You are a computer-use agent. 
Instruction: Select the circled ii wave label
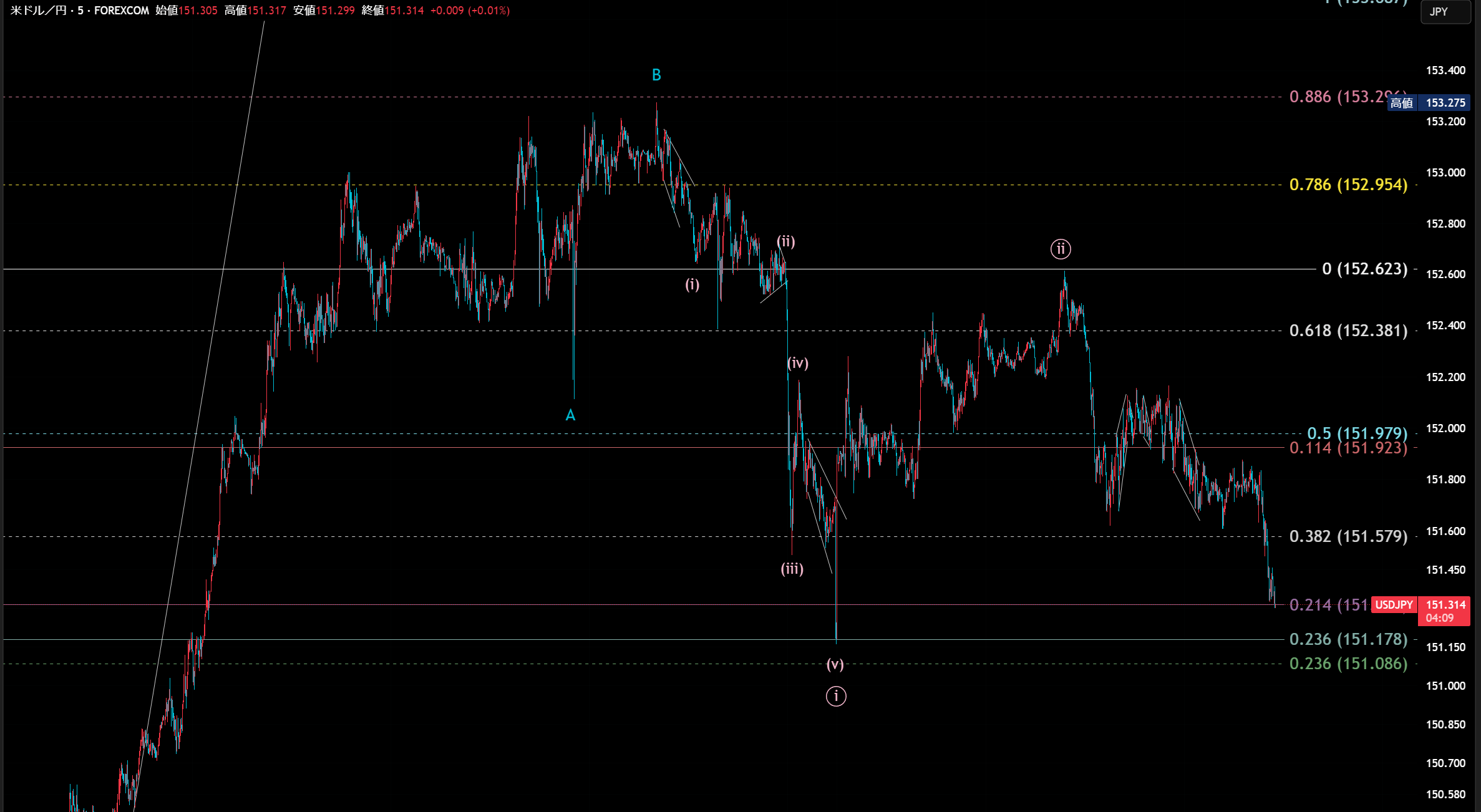[1061, 249]
